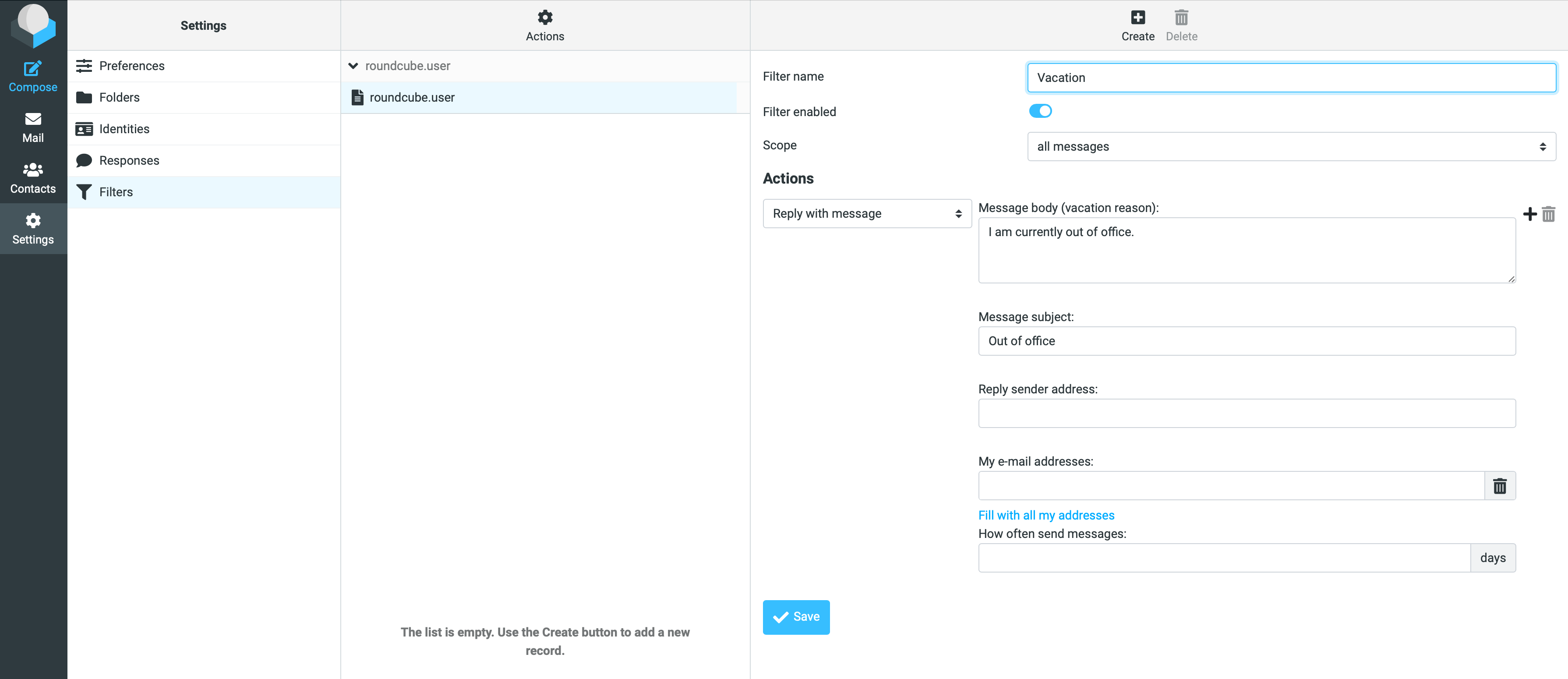Select the roundcube.user script in list

point(412,97)
